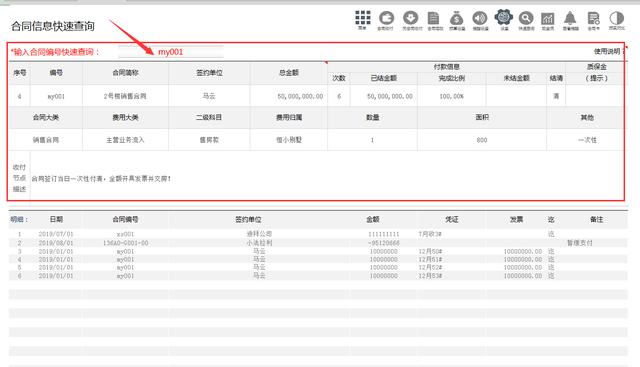Screen dimensions: 640x367
Task: Click the money bag dollar icon
Action: [x=456, y=19]
